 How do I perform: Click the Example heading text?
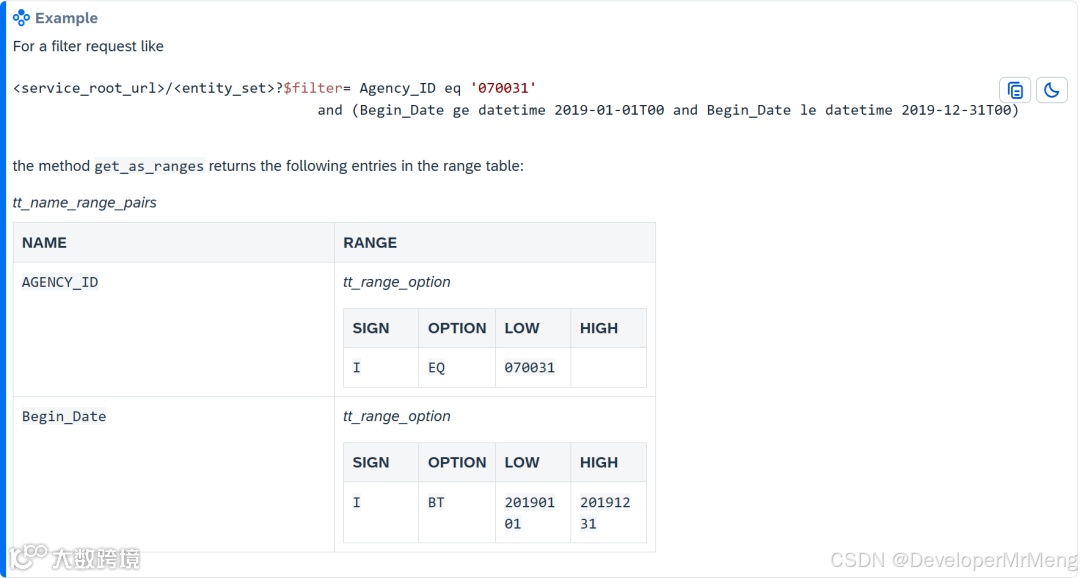(x=66, y=18)
